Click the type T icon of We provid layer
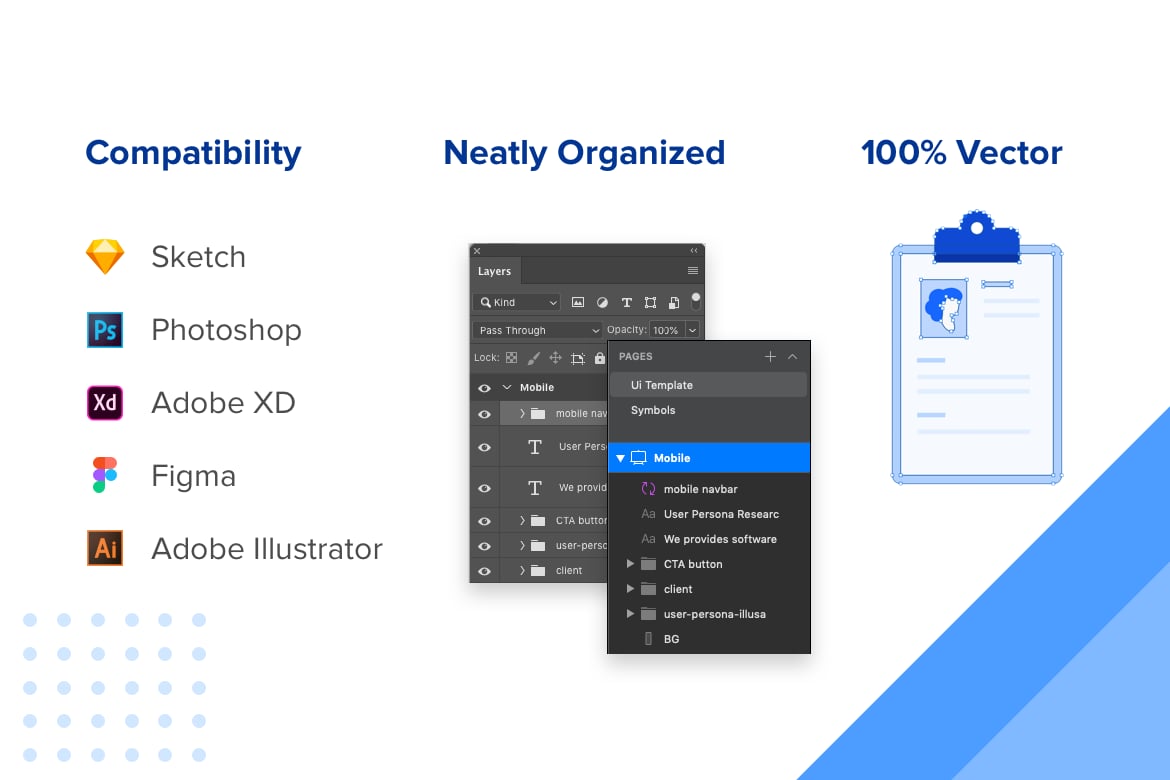This screenshot has width=1170, height=780. (535, 487)
